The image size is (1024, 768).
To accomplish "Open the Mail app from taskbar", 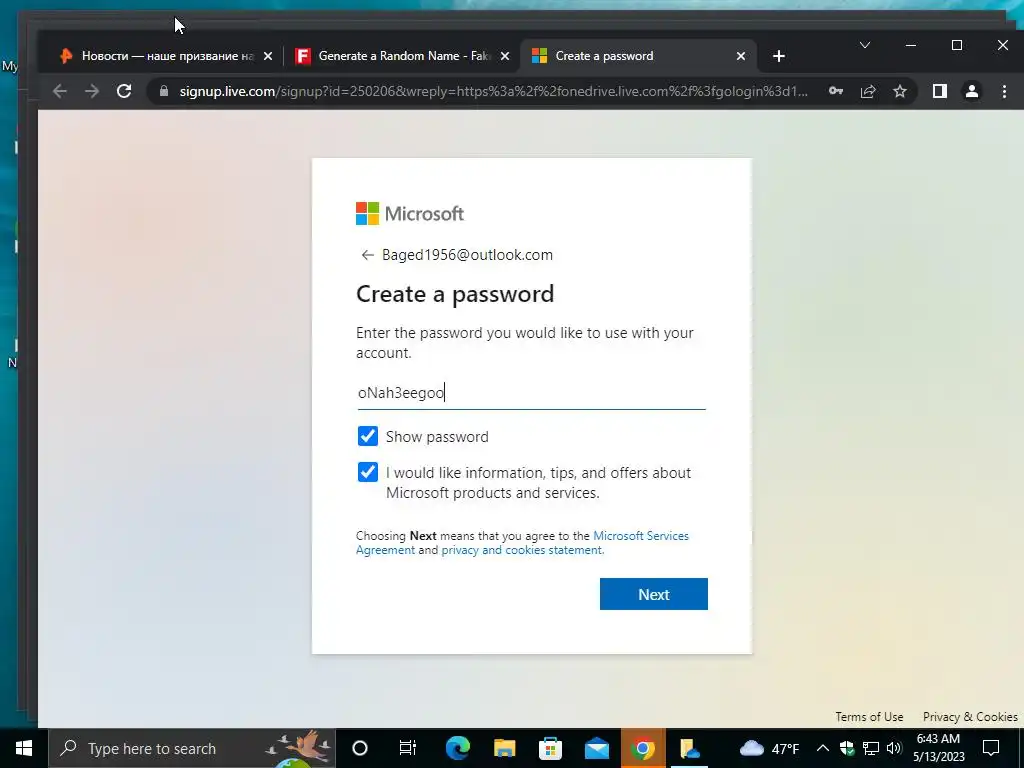I will point(597,748).
